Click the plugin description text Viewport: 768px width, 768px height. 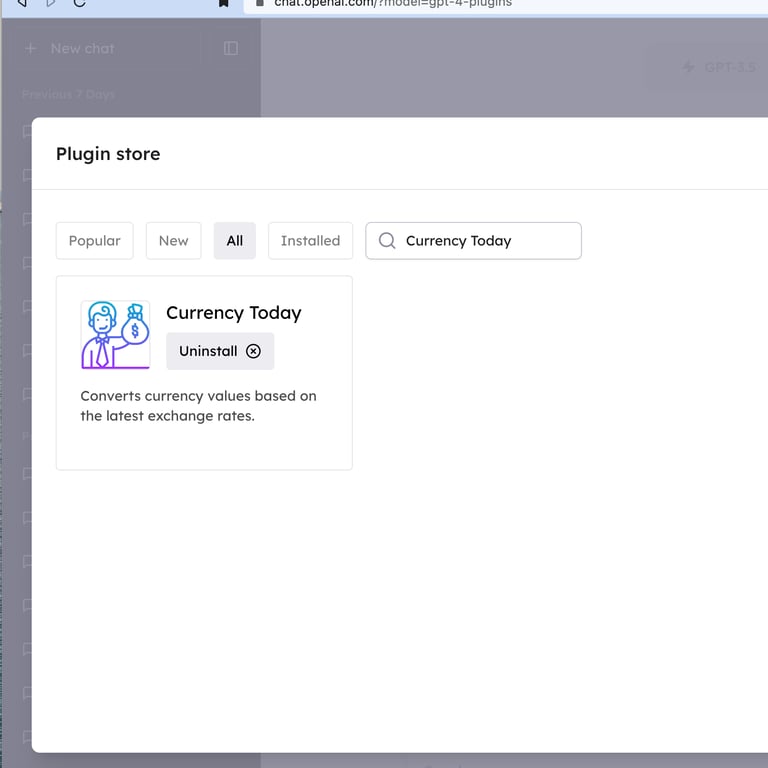click(198, 406)
